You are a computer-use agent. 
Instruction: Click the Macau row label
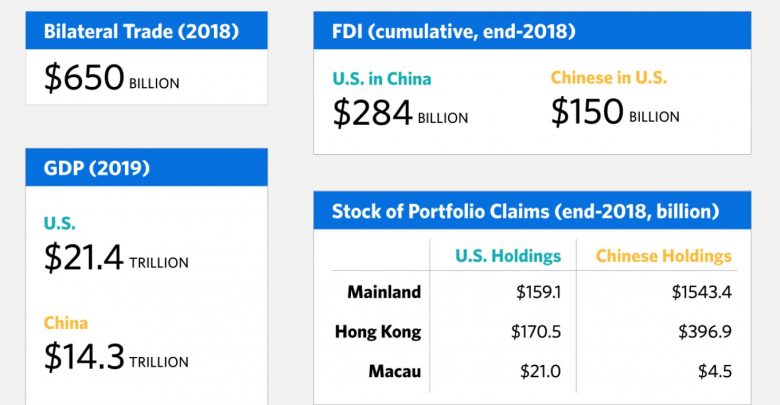pyautogui.click(x=393, y=371)
